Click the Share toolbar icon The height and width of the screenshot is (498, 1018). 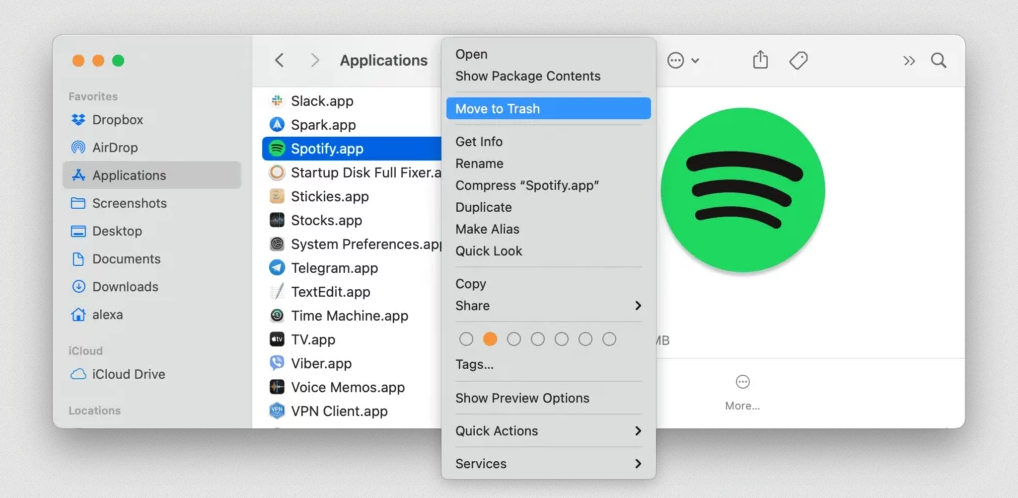pyautogui.click(x=760, y=60)
